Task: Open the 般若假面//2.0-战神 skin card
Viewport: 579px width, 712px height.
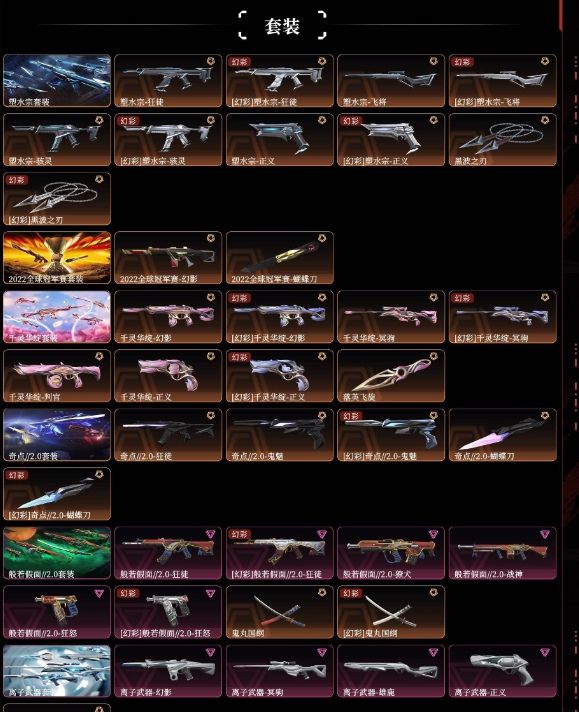Action: coord(503,553)
